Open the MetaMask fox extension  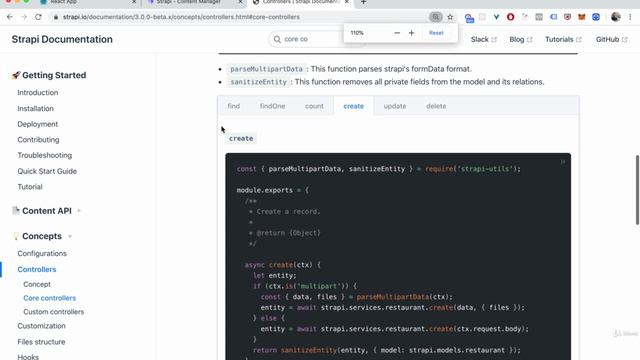click(x=582, y=17)
